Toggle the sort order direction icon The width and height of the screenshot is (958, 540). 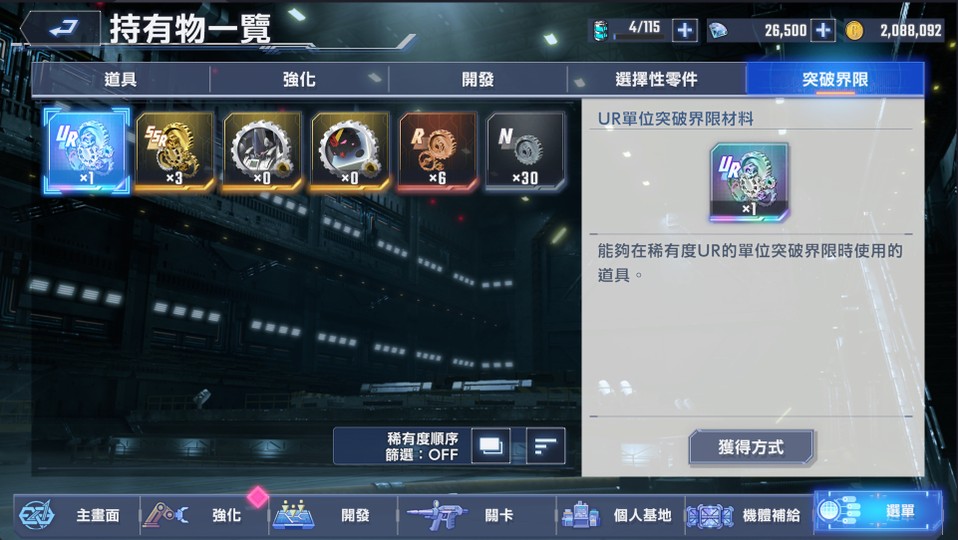click(546, 446)
